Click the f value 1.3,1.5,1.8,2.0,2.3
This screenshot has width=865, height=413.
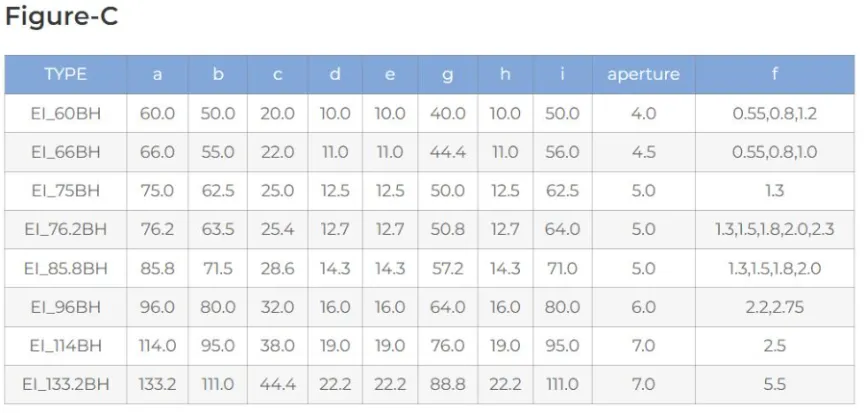click(774, 229)
